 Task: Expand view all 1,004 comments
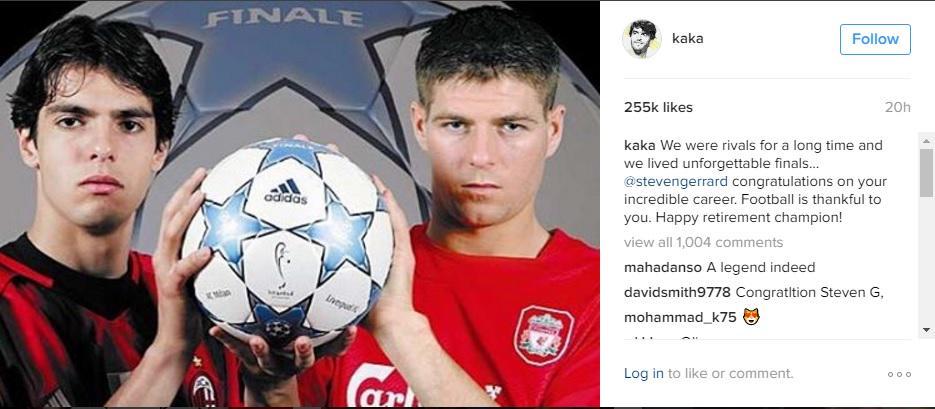coord(703,243)
